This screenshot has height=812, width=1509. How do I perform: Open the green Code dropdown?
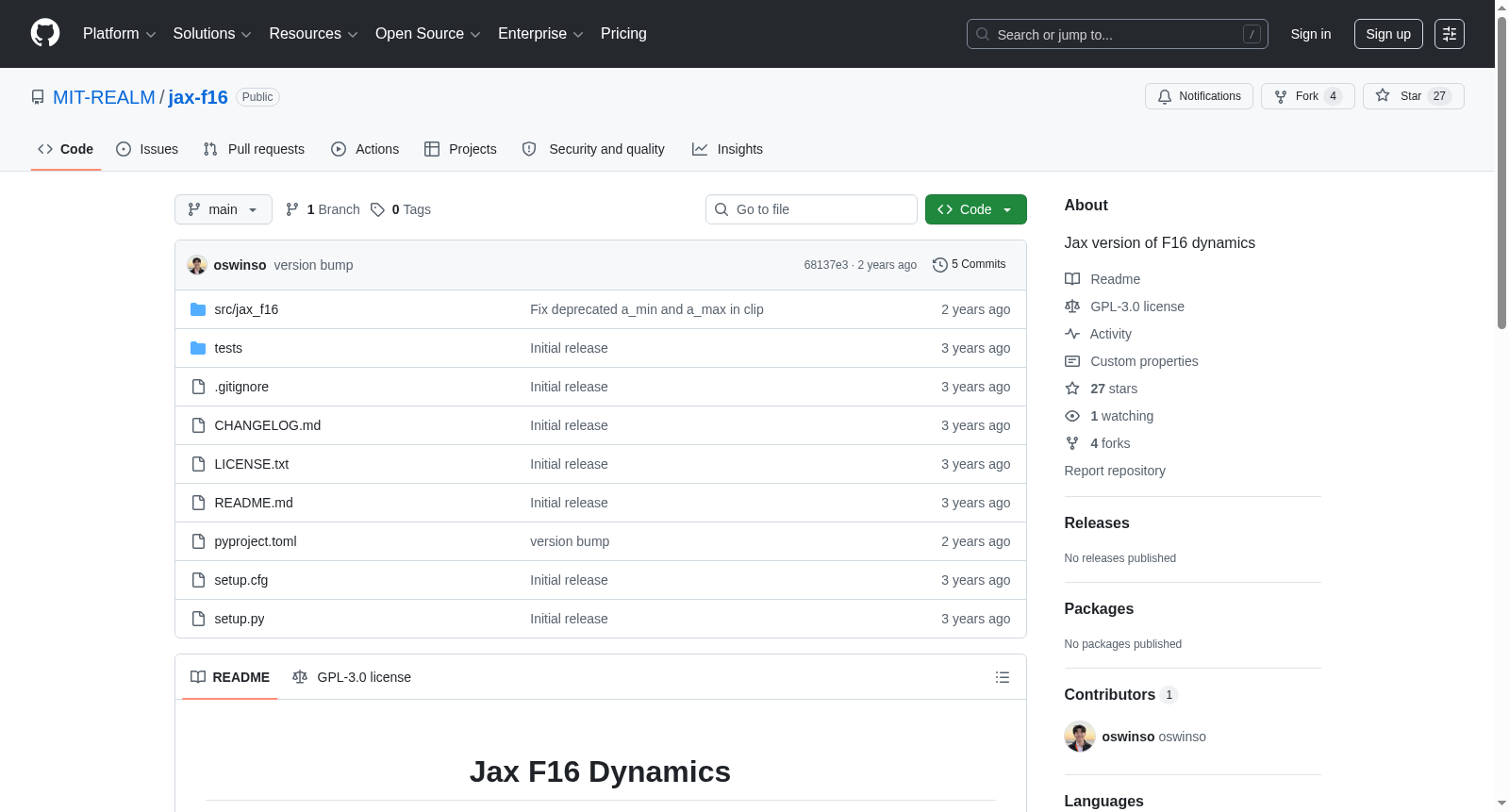pyautogui.click(x=976, y=209)
